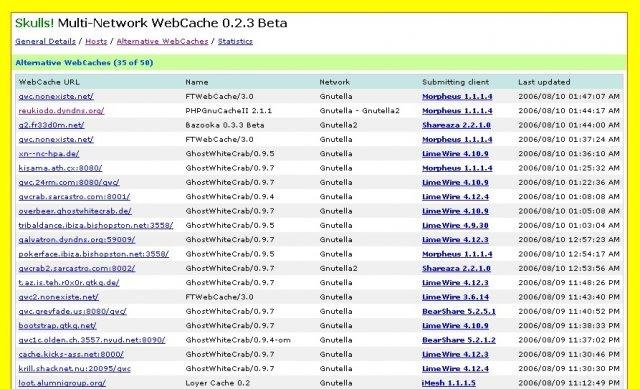
Task: Visit the reukiodo.dyndns.org/ cache URL
Action: click(61, 111)
